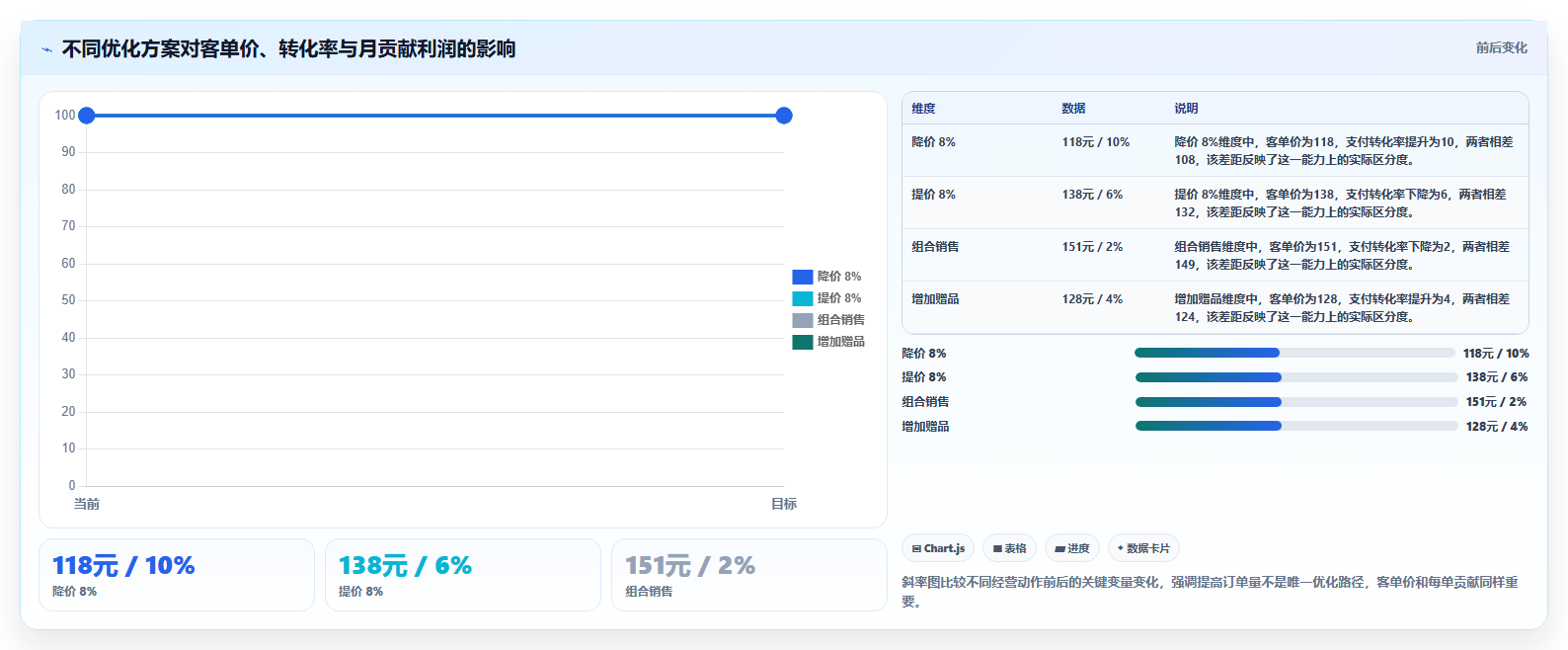1568x650 pixels.
Task: Click the 128元 / 4% progress value
Action: (1497, 427)
